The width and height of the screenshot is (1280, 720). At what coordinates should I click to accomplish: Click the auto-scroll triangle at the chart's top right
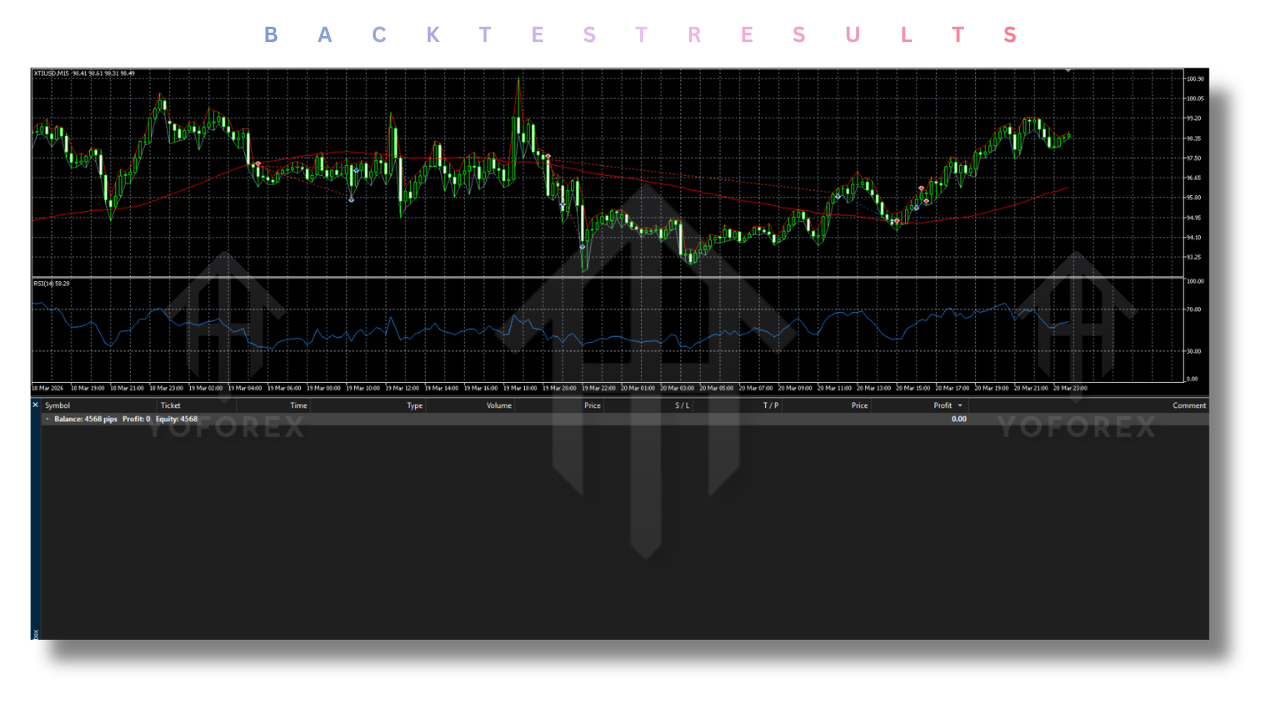[x=1069, y=70]
